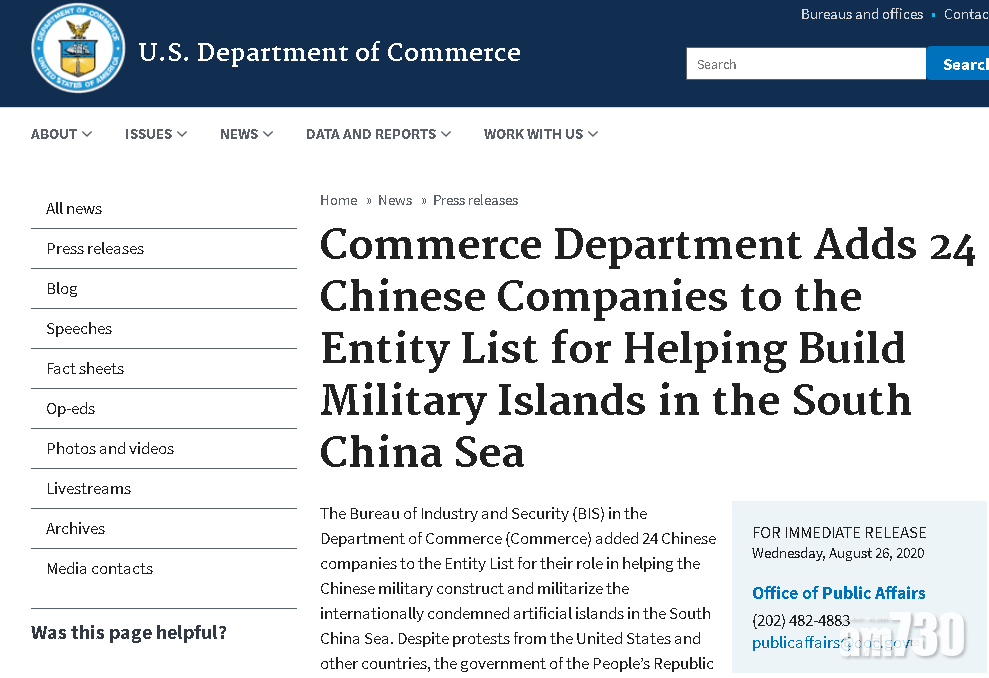Select All news in the sidebar
This screenshot has height=678, width=989.
74,209
